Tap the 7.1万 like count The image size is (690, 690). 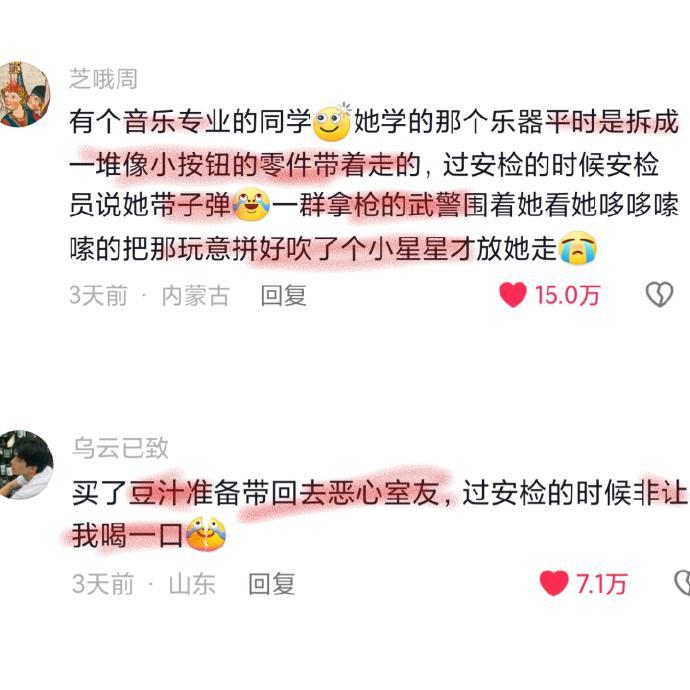click(601, 584)
